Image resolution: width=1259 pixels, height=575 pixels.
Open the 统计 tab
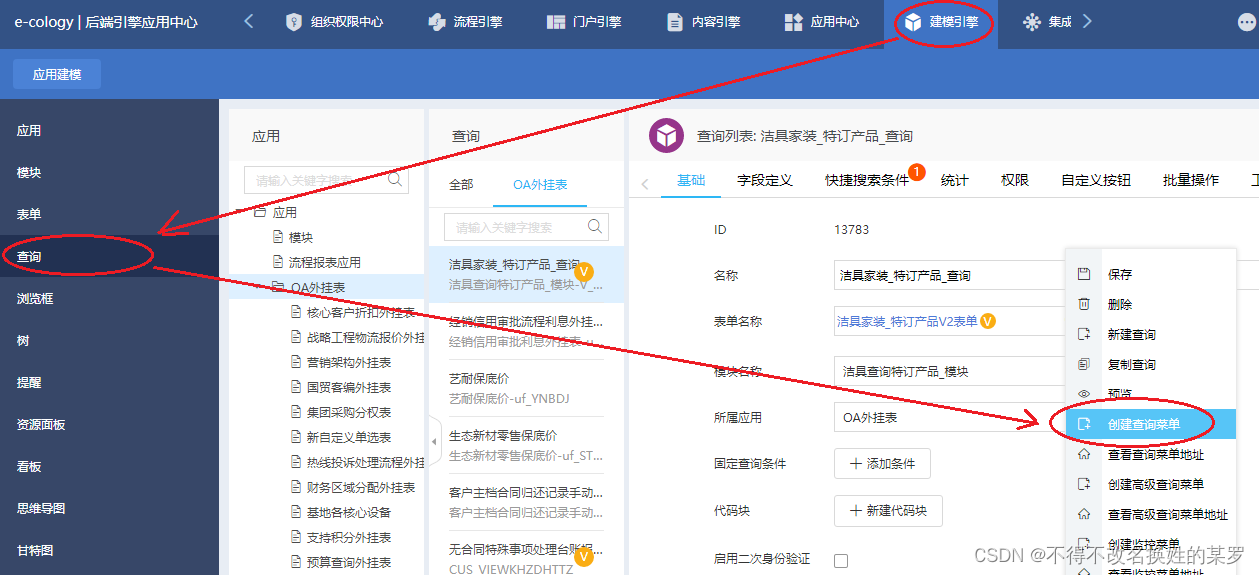(x=955, y=180)
